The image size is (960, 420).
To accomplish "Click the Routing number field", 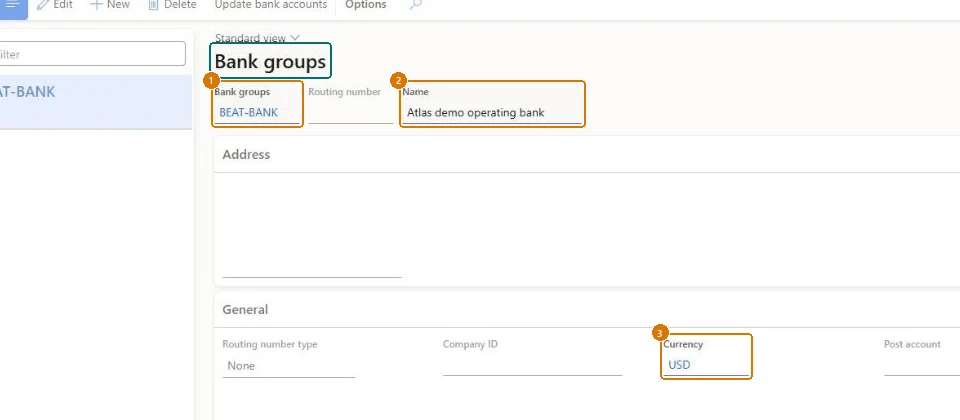I will (x=351, y=113).
